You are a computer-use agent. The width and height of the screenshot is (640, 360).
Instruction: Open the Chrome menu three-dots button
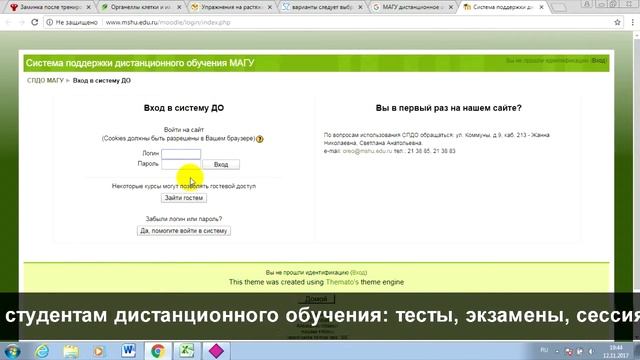[632, 22]
